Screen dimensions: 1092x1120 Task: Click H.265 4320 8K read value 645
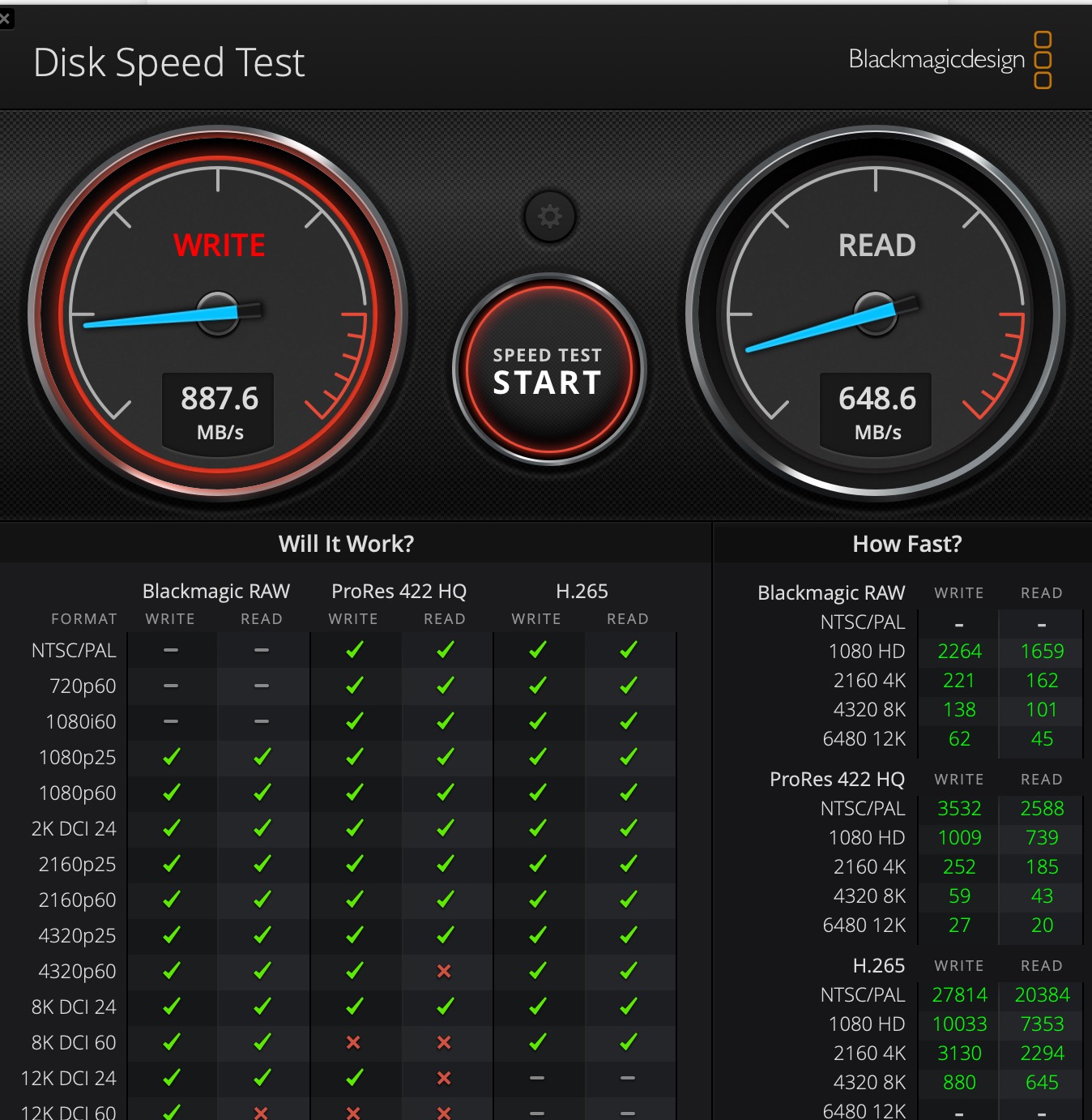click(1042, 1083)
